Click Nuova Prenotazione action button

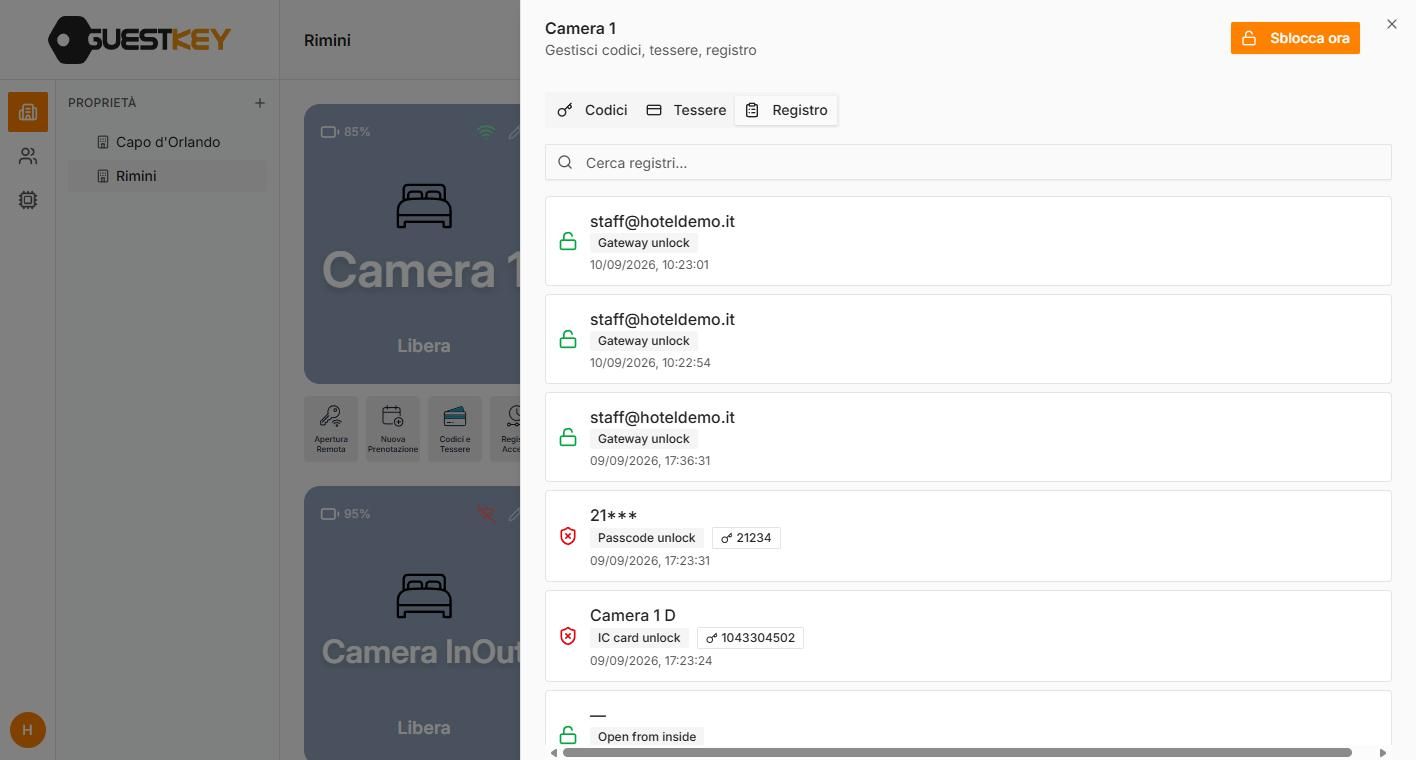(x=393, y=429)
